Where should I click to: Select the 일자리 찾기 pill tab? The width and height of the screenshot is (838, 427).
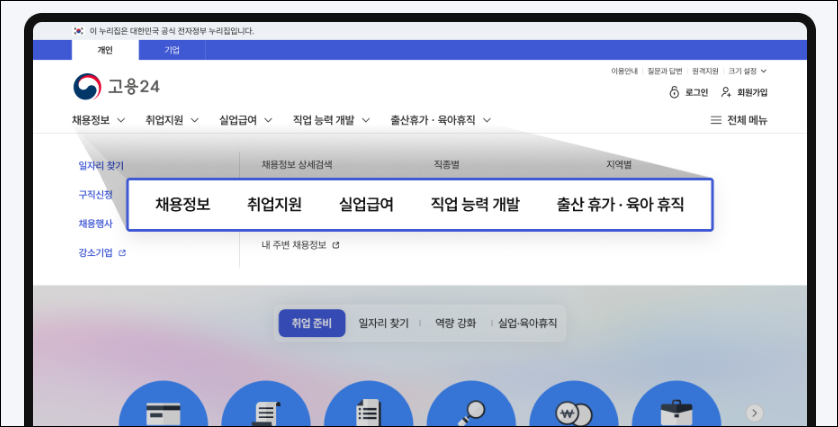tap(384, 323)
